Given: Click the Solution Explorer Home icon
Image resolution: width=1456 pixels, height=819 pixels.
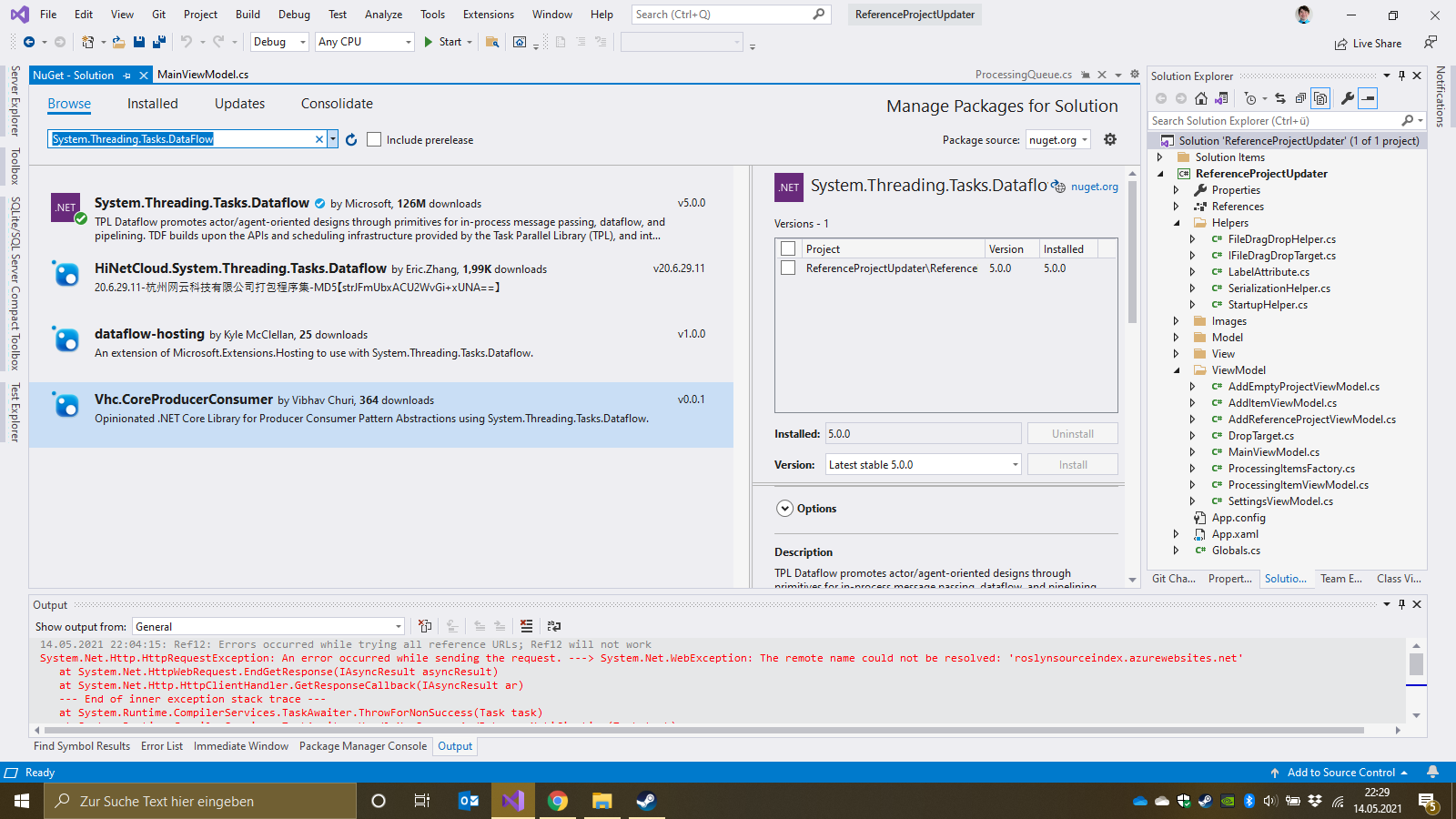Looking at the screenshot, I should pos(1201,98).
